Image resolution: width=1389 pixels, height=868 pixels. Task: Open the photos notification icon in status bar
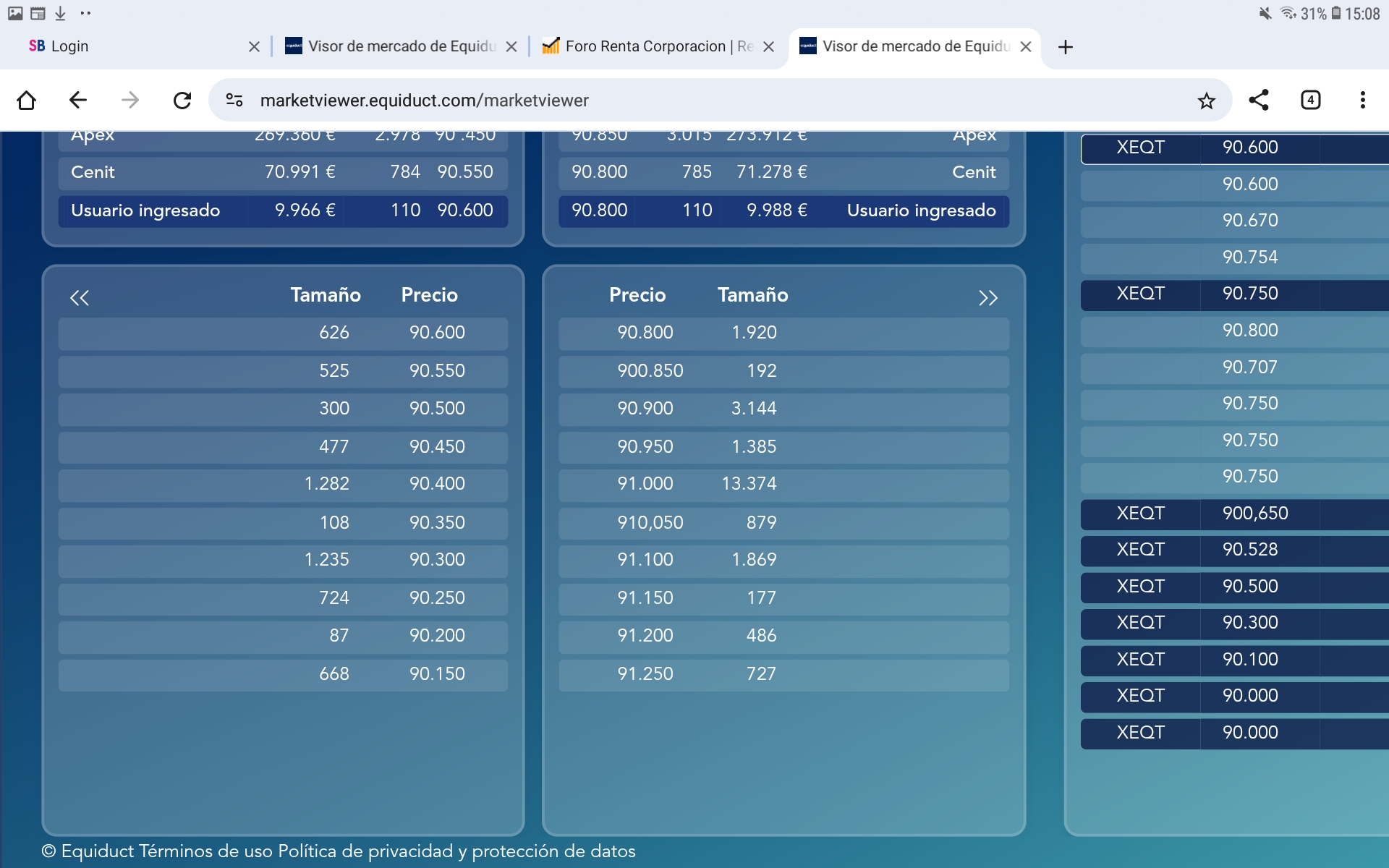click(x=15, y=12)
